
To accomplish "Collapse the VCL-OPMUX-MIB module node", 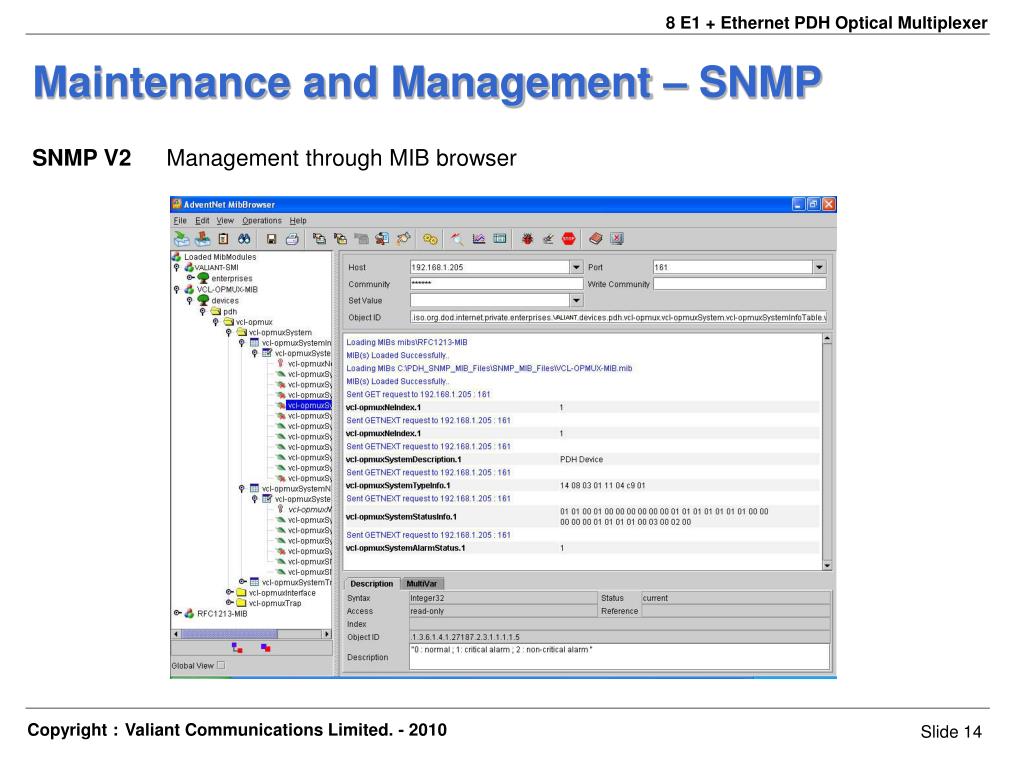I will pos(176,289).
